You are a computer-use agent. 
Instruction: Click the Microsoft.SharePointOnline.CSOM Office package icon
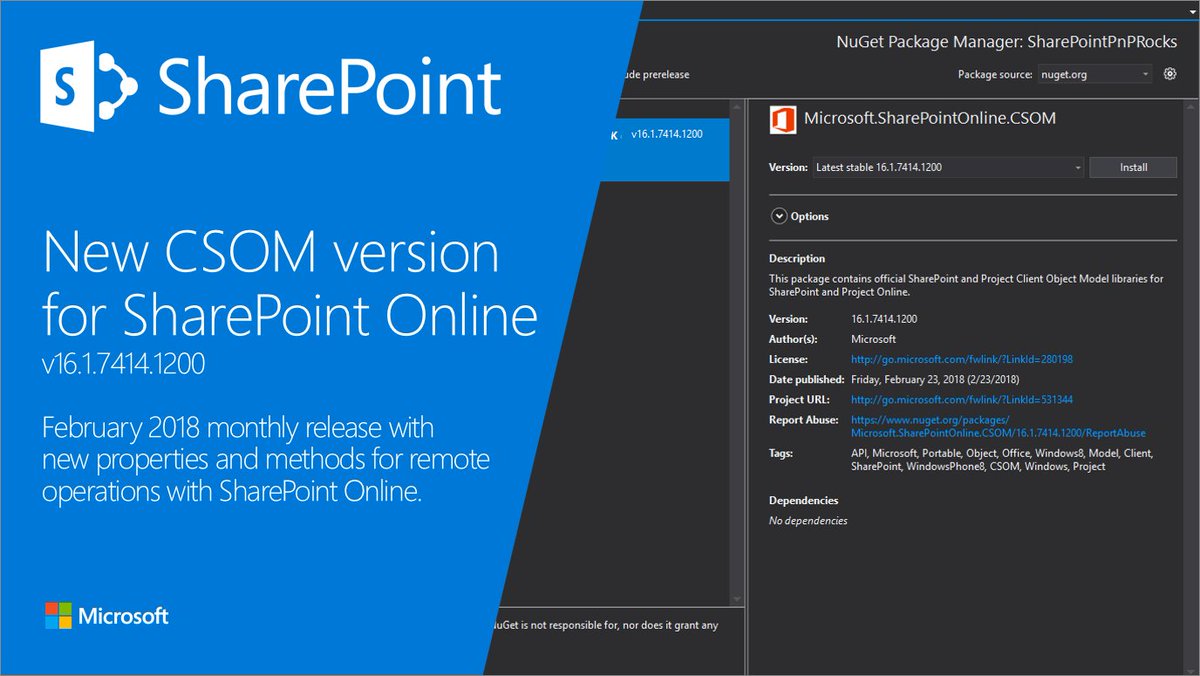783,119
